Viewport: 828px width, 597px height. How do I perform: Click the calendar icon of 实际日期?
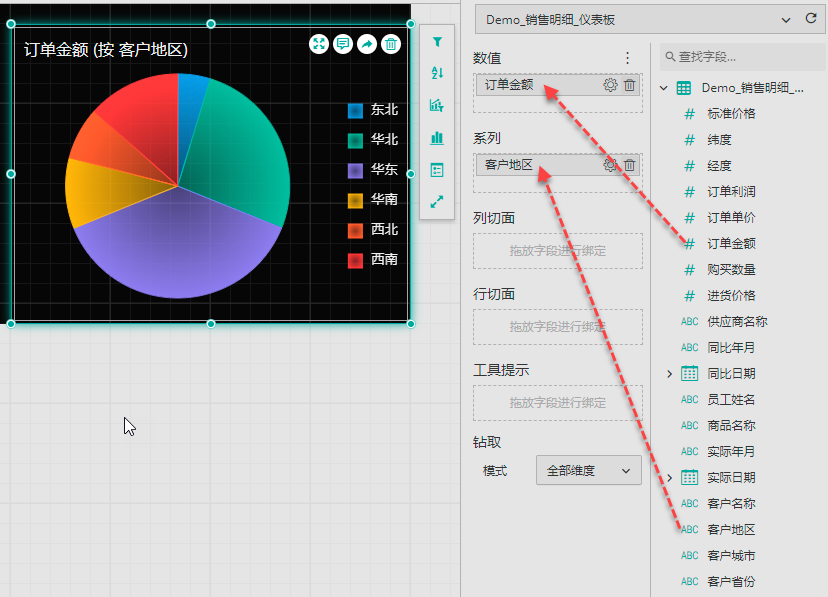click(689, 478)
